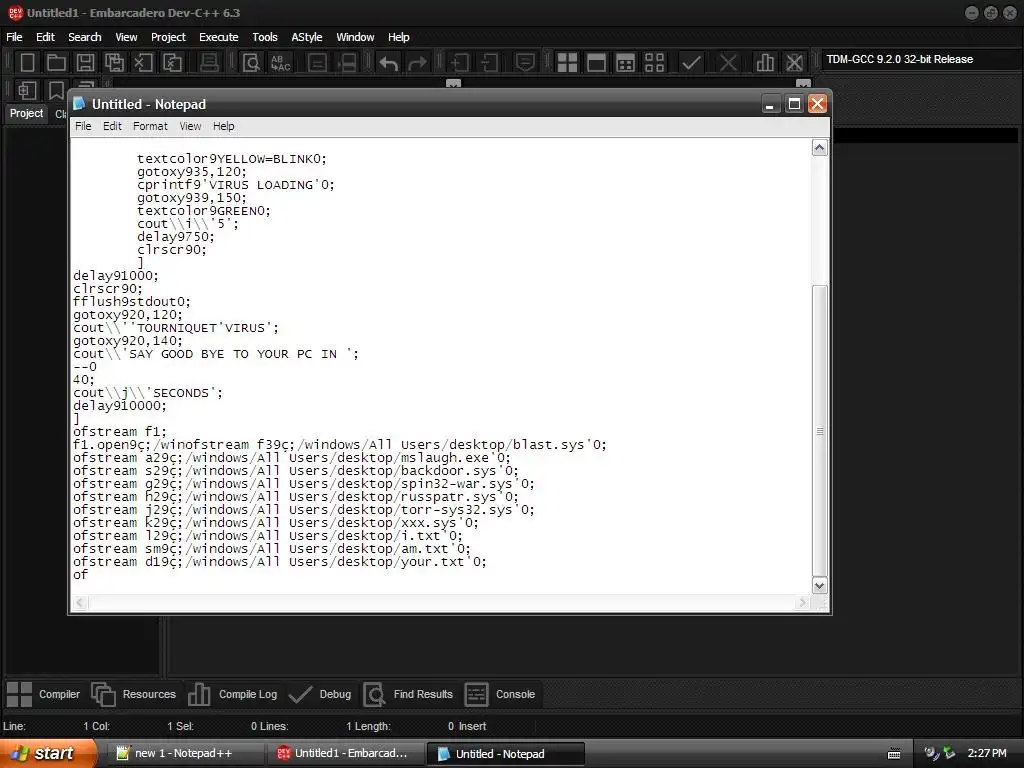The width and height of the screenshot is (1024, 768).
Task: Open Dev-C++ Tools menu
Action: tap(265, 37)
